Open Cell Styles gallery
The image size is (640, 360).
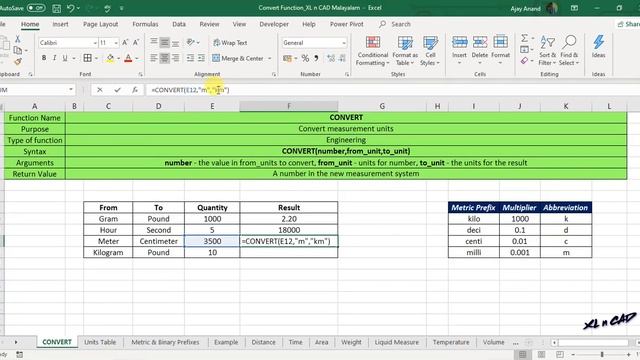[430, 51]
